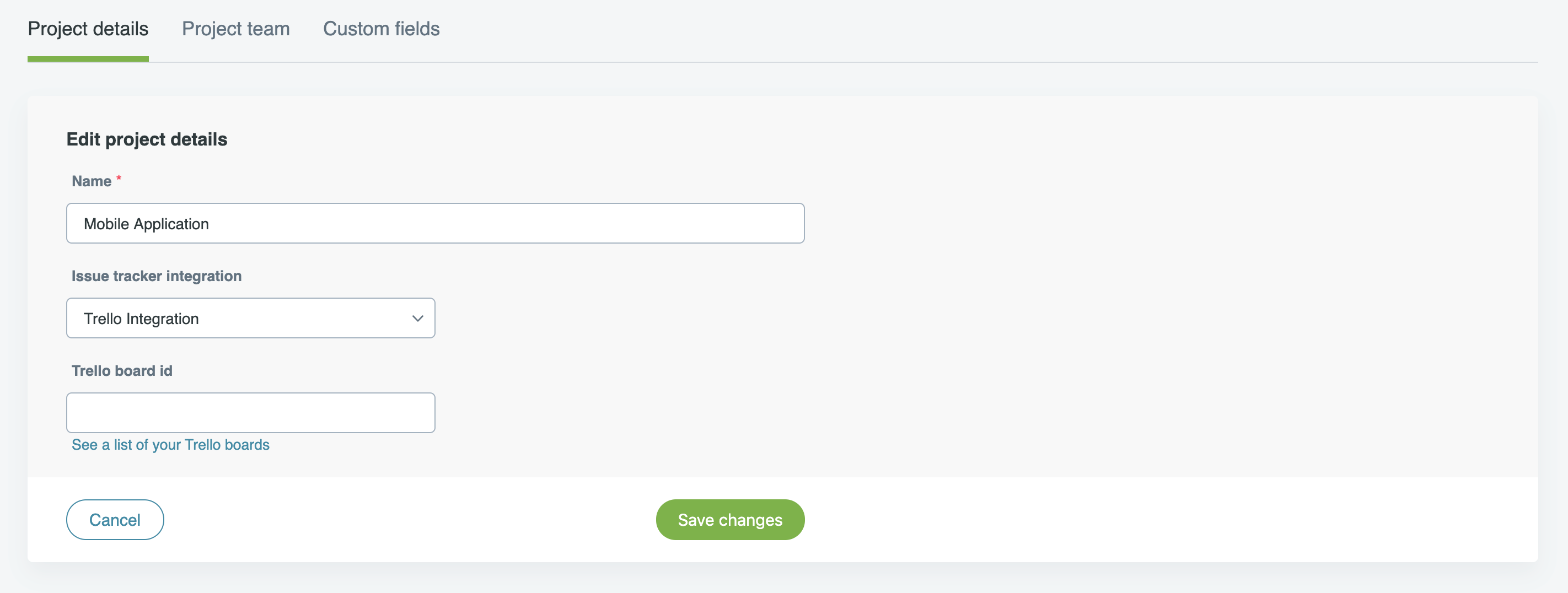Select the Project details tab
Image resolution: width=1568 pixels, height=593 pixels.
pyautogui.click(x=88, y=29)
